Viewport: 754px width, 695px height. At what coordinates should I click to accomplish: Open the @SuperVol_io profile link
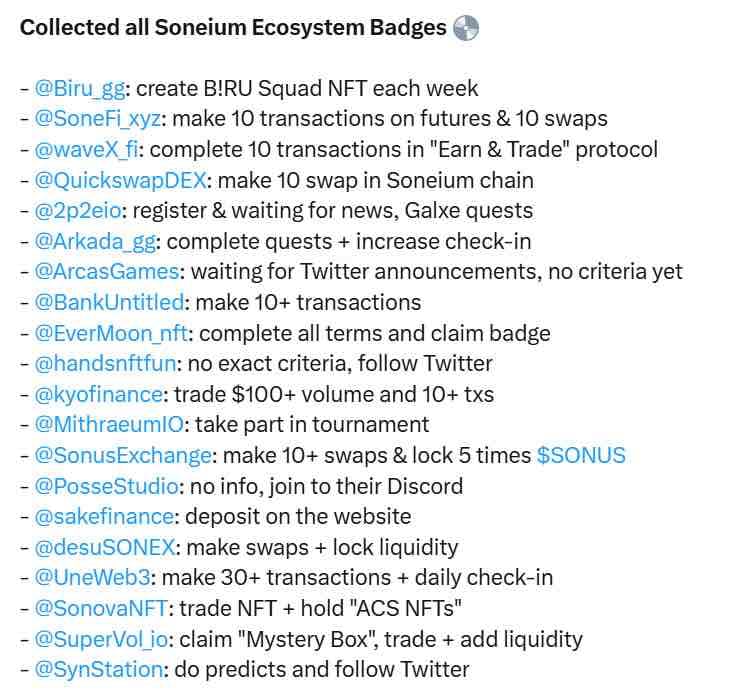[x=101, y=640]
